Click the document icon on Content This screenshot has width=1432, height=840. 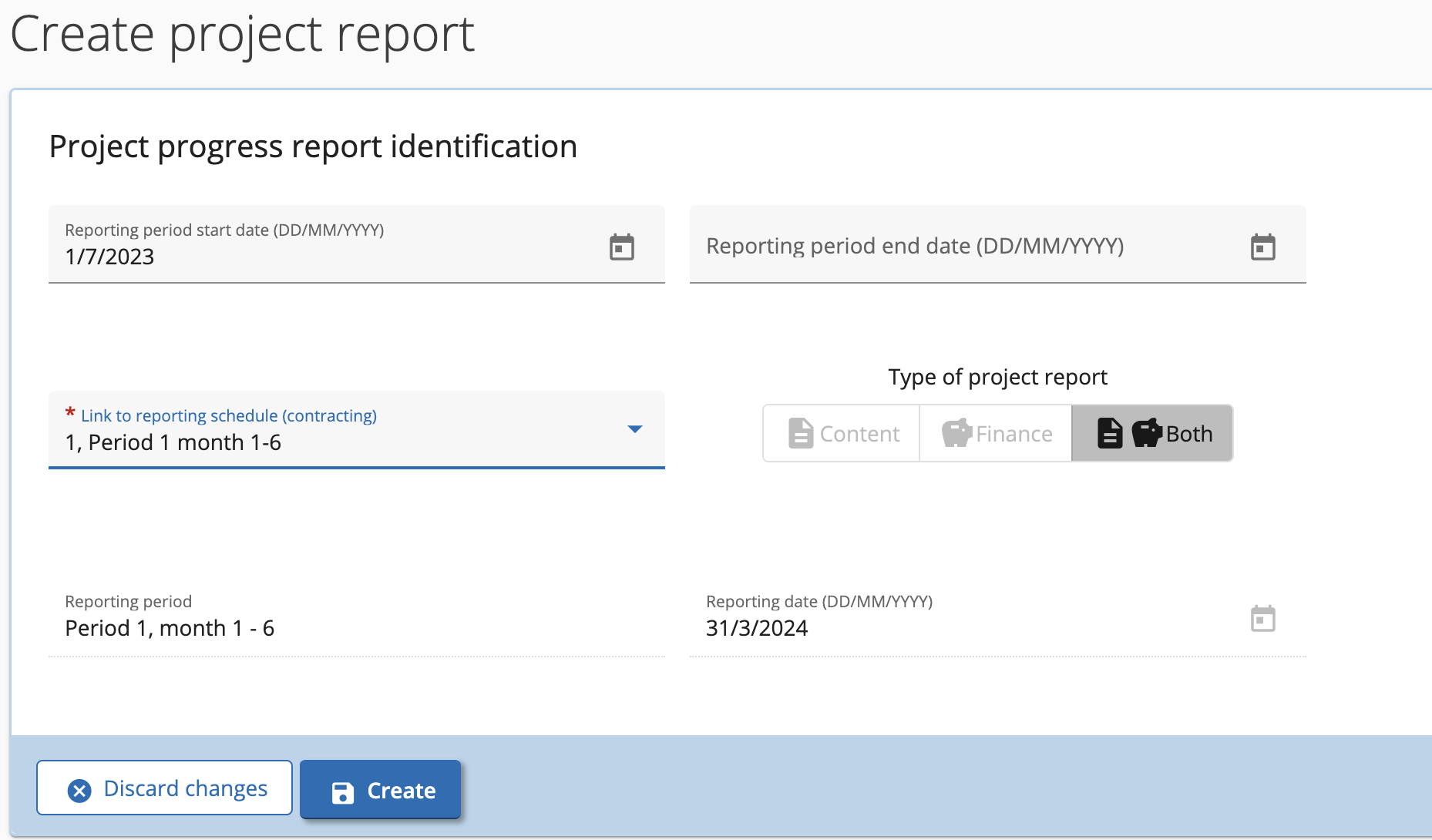[x=801, y=433]
